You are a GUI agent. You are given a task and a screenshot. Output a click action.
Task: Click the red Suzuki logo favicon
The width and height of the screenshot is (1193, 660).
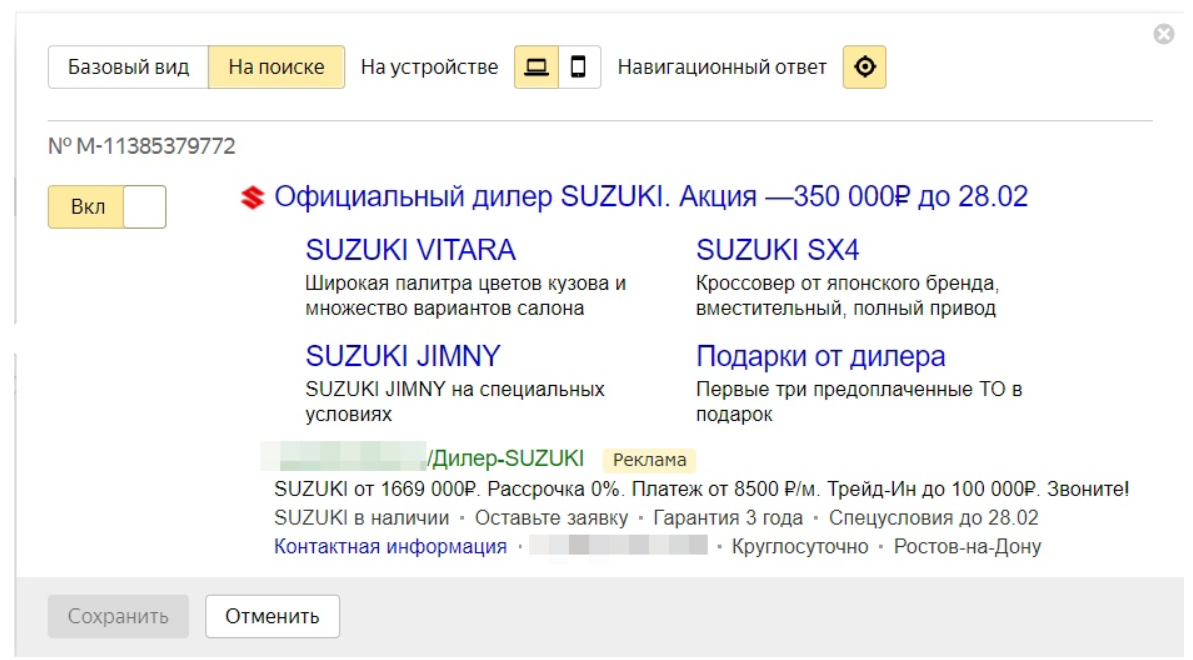click(253, 197)
